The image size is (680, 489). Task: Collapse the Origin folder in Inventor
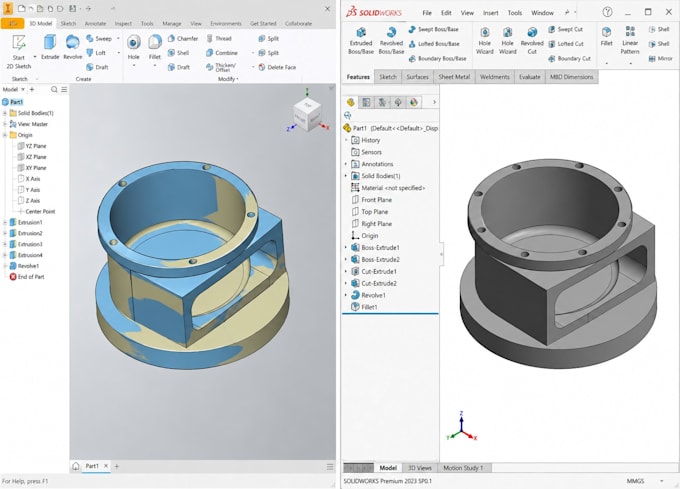[x=5, y=135]
